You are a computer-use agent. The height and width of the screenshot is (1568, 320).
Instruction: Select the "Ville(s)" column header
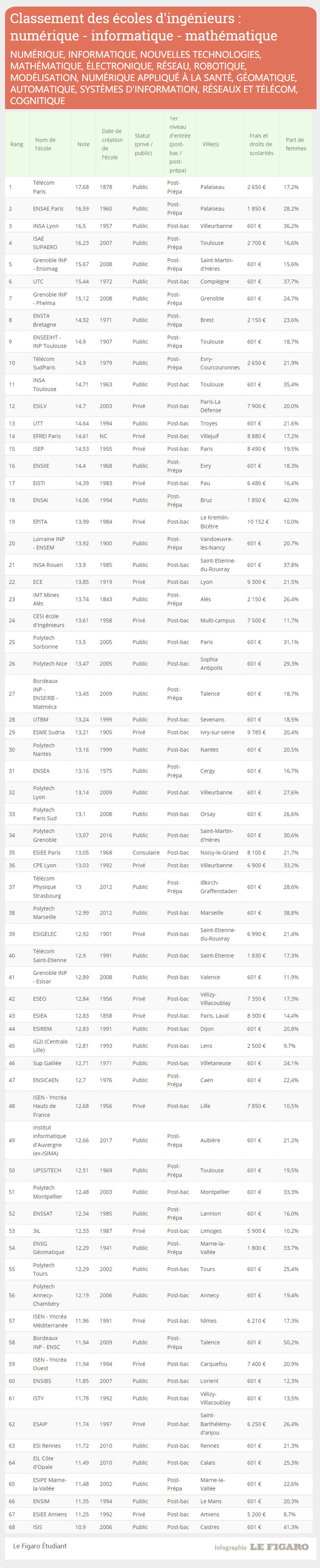pos(211,144)
